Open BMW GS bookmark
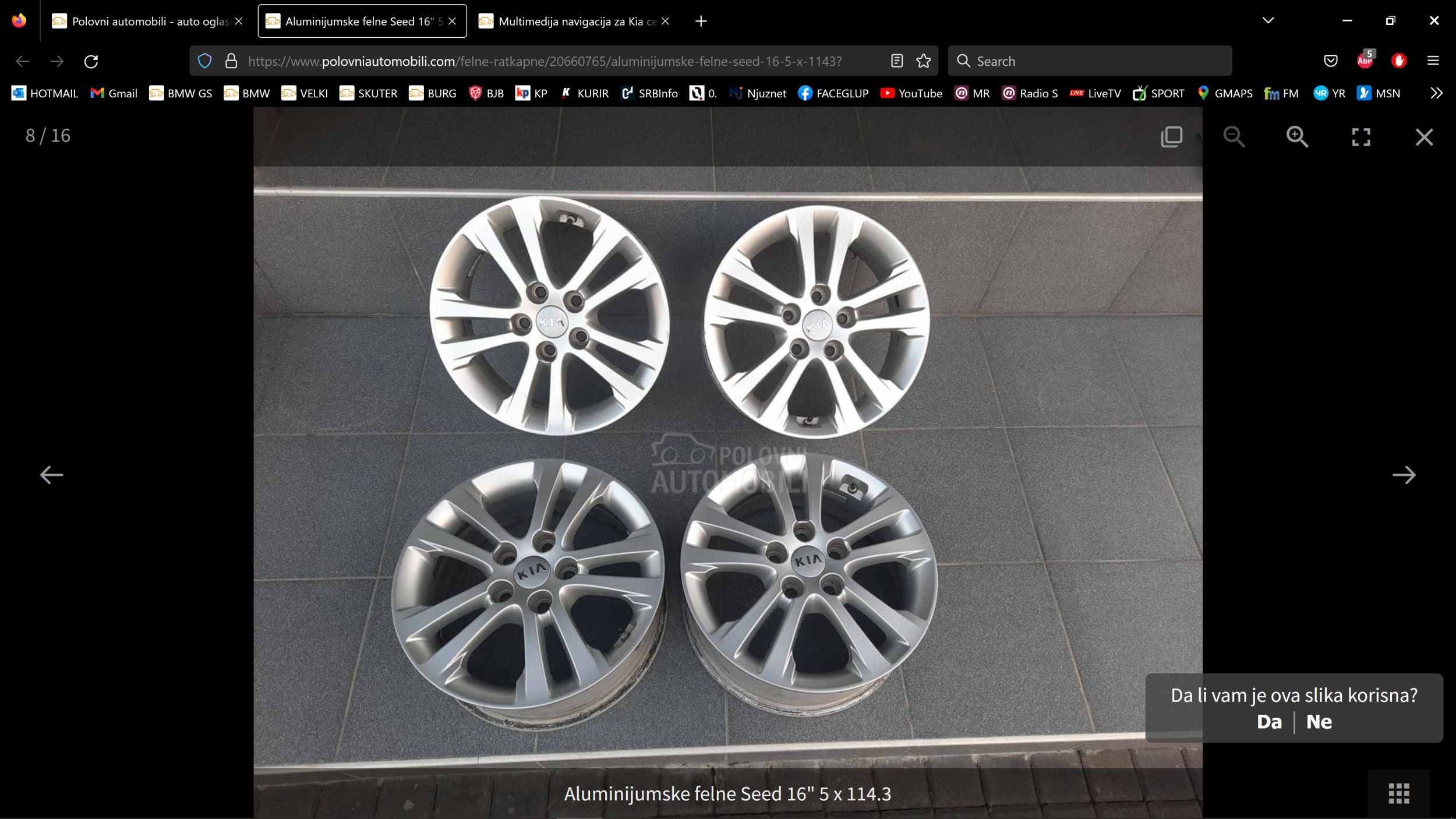This screenshot has height=819, width=1456. coord(181,93)
